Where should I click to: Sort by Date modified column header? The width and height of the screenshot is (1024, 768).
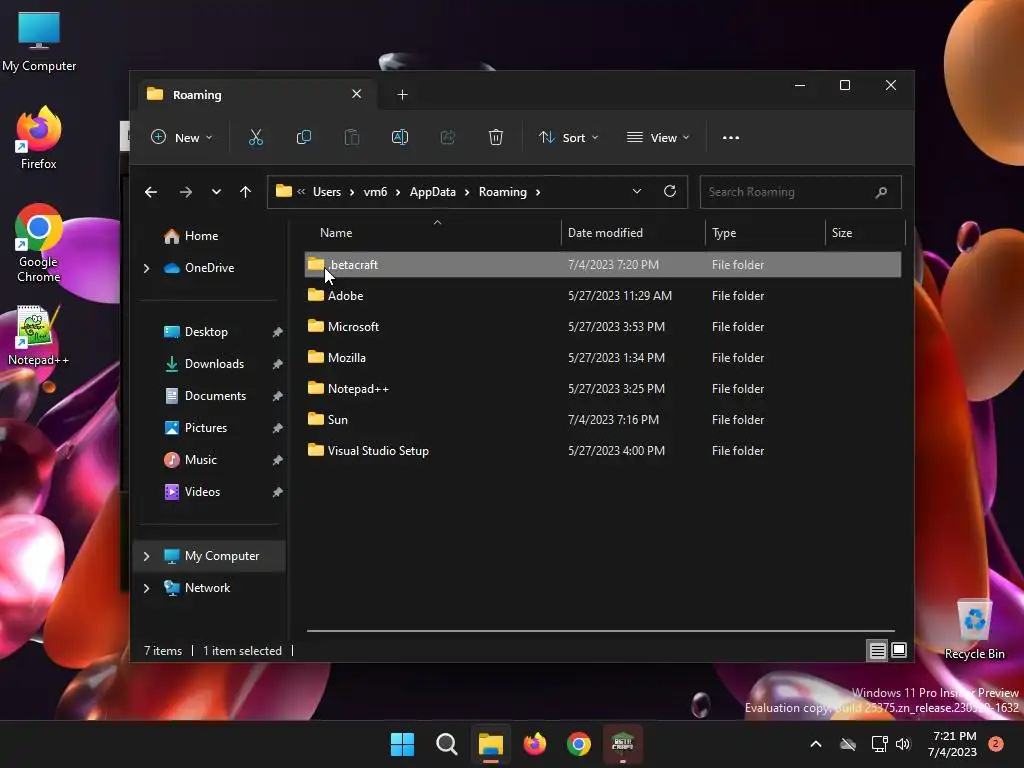(x=633, y=233)
